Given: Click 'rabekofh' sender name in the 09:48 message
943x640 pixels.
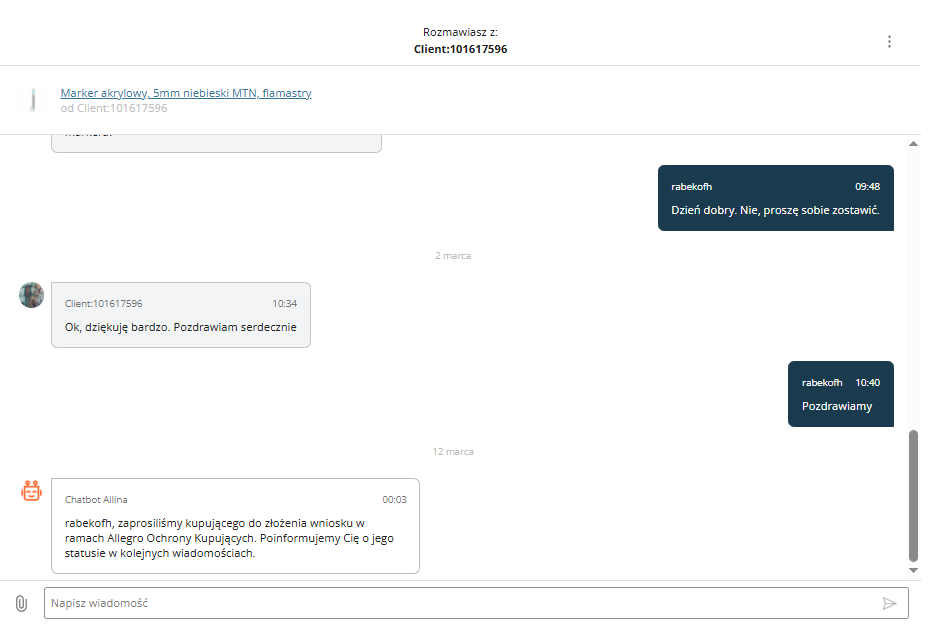Looking at the screenshot, I should pos(692,186).
